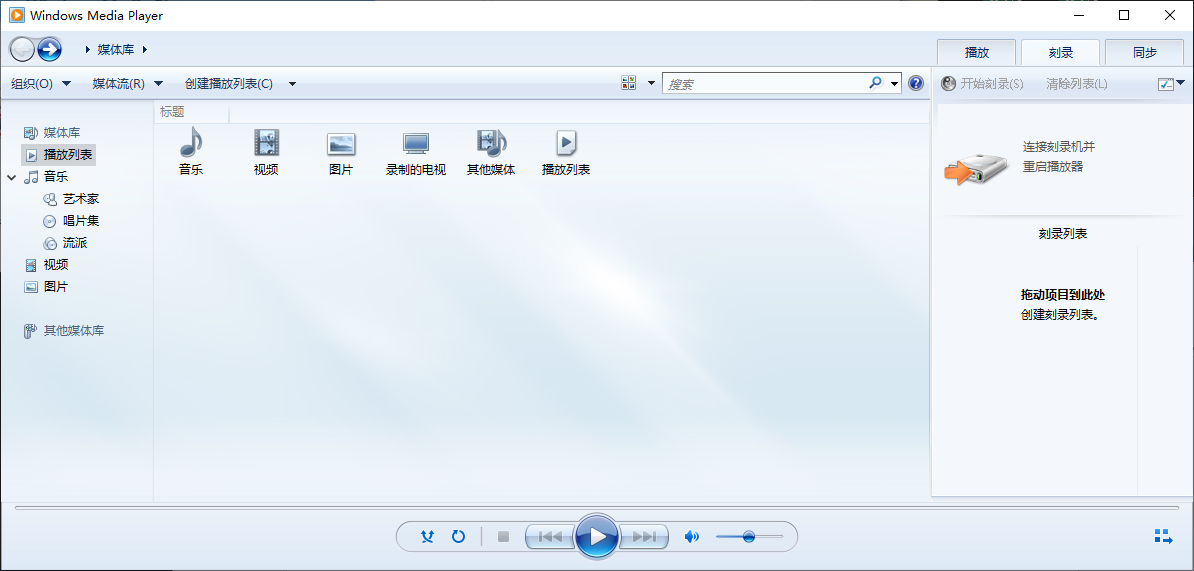This screenshot has width=1194, height=571.
Task: Click the Next track button
Action: [x=644, y=537]
